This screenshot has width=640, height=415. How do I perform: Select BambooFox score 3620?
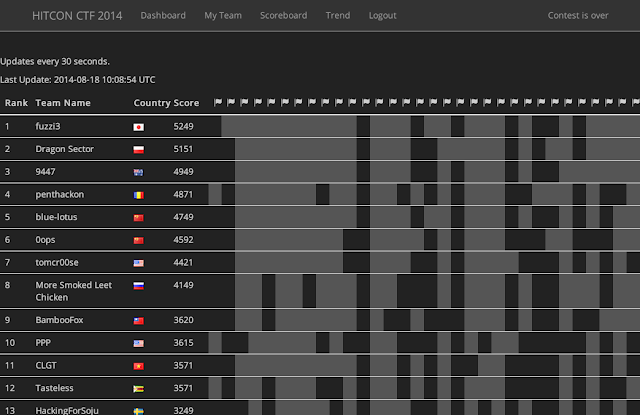tap(183, 320)
